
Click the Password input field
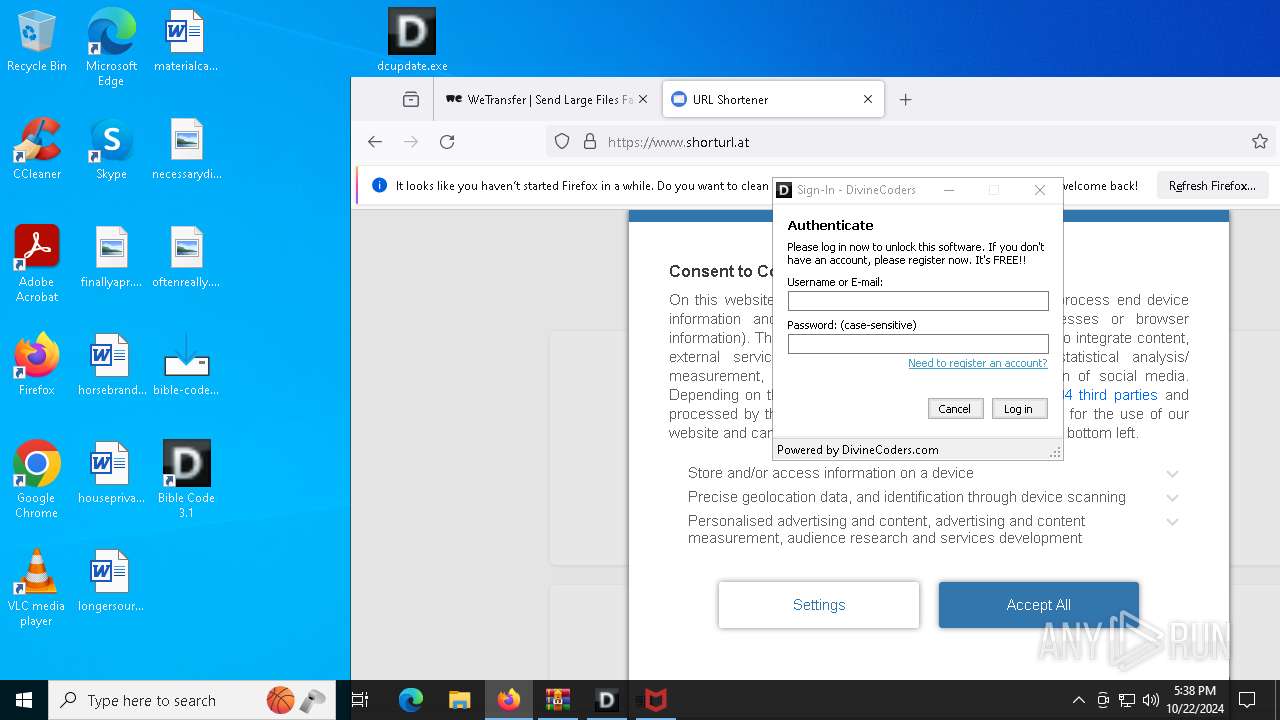(918, 344)
